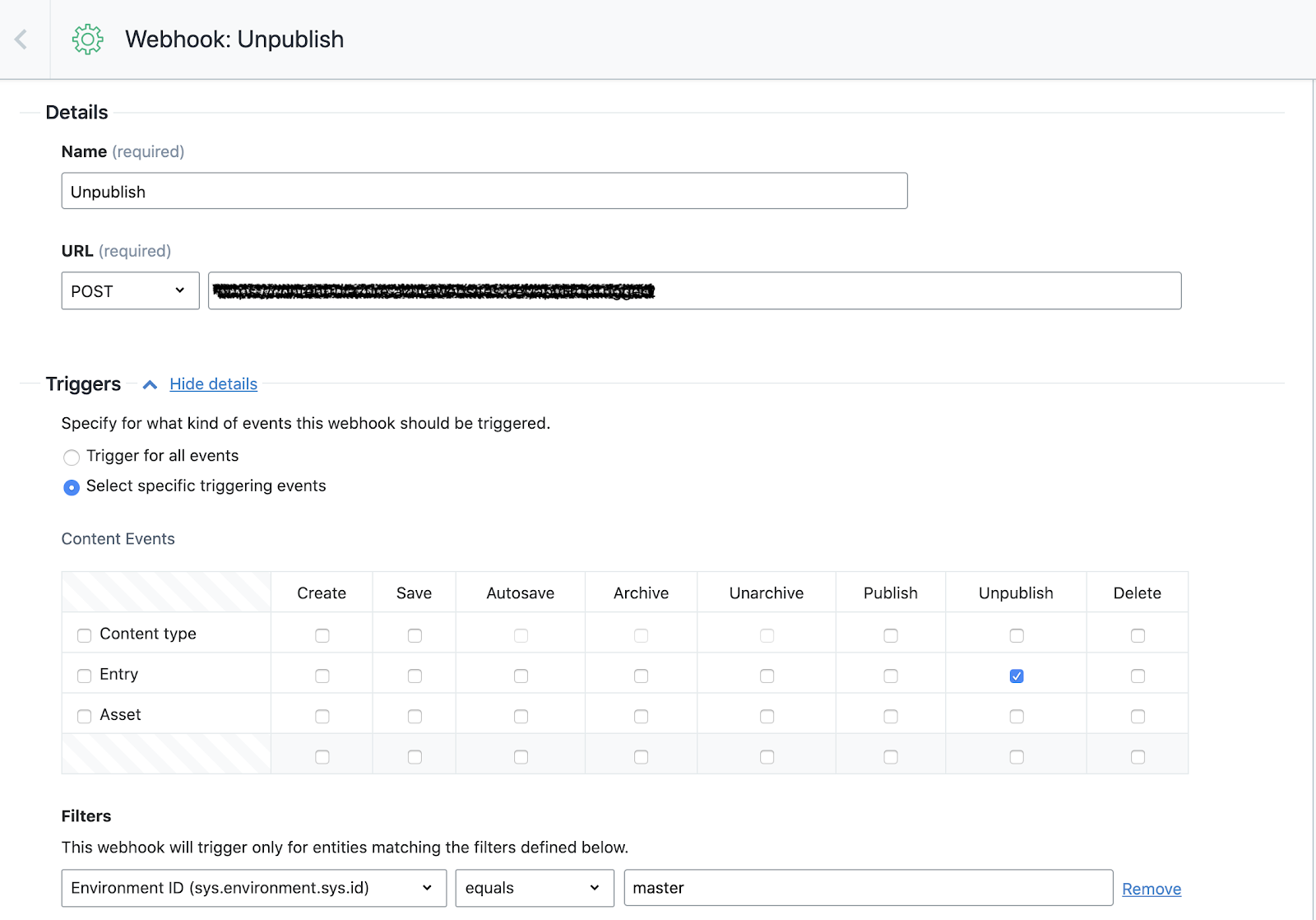The width and height of the screenshot is (1316, 920).
Task: Select the entire Entry row checkbox
Action: (x=84, y=676)
